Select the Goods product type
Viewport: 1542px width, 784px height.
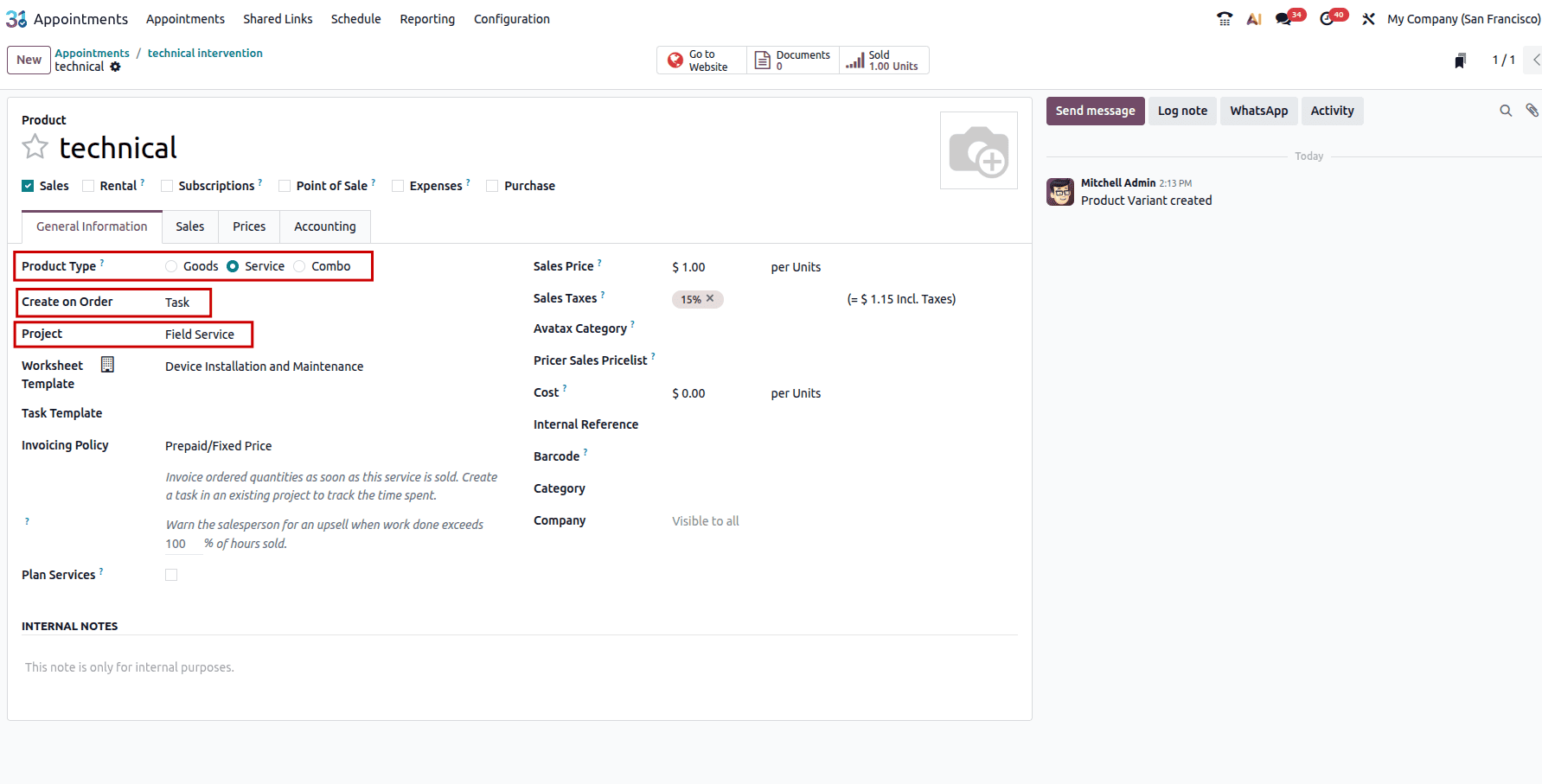[171, 266]
